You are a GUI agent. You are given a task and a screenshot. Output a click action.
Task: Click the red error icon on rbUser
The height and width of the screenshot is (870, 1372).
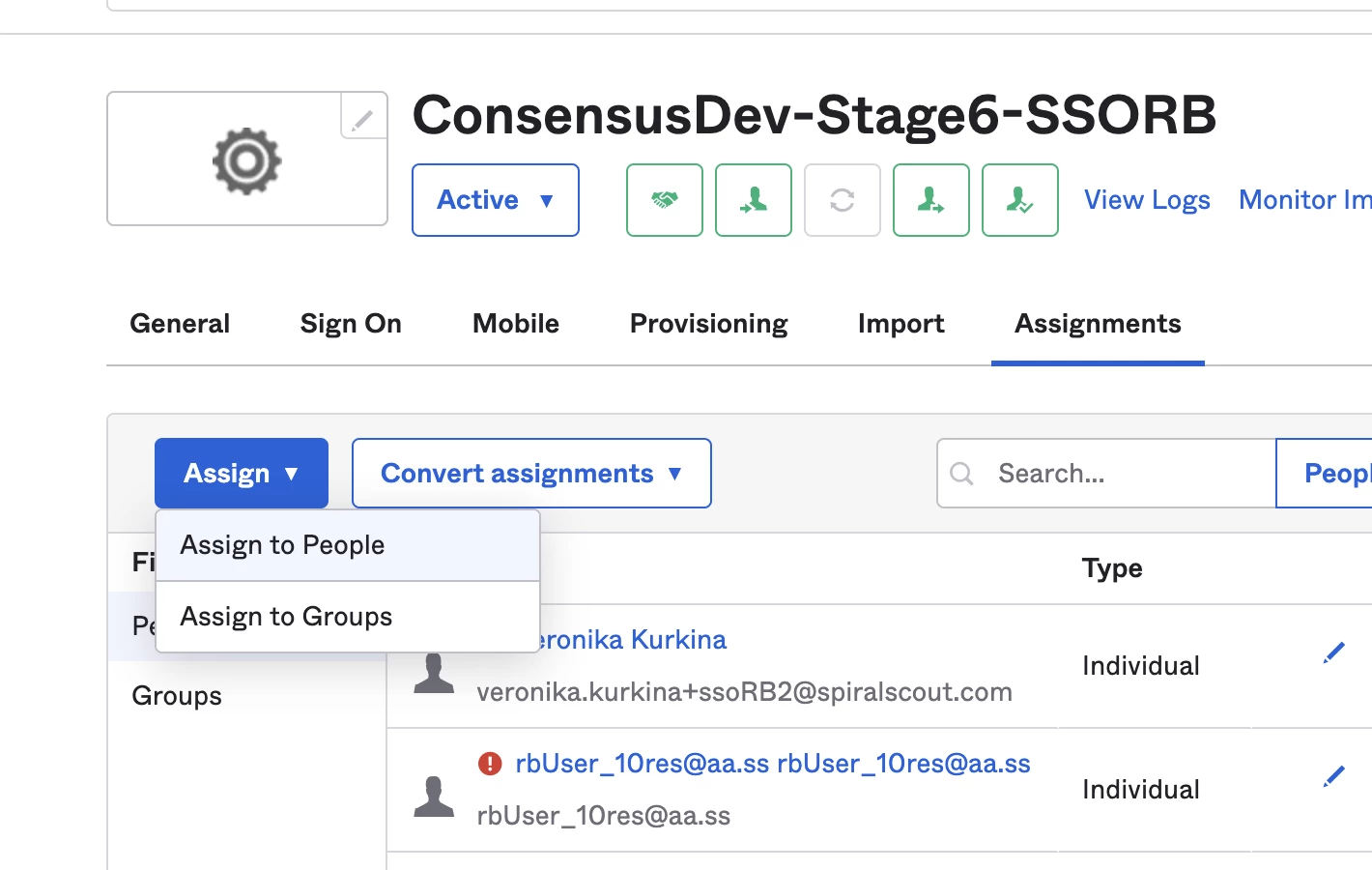click(490, 764)
